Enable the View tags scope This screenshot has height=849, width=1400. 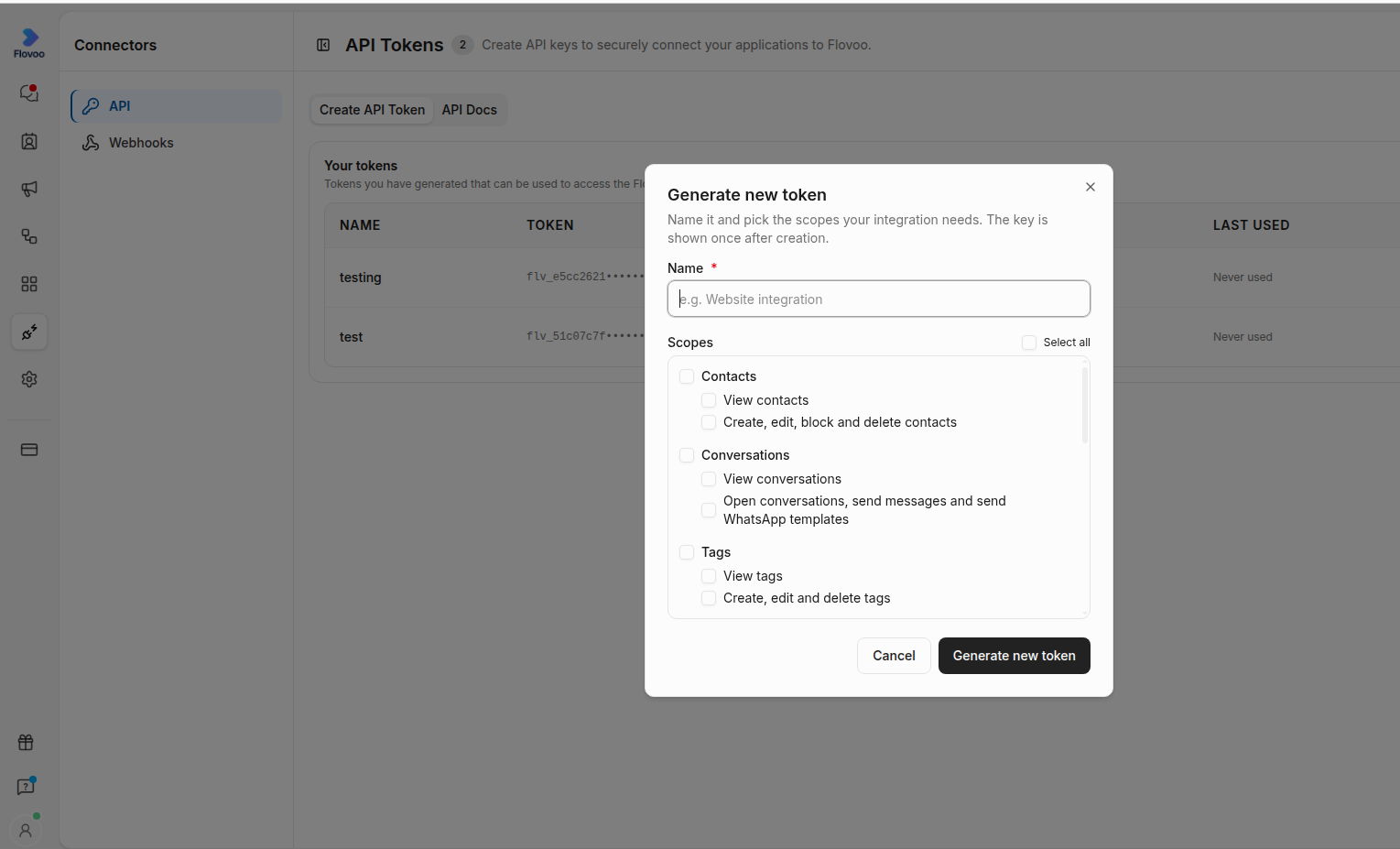point(709,576)
